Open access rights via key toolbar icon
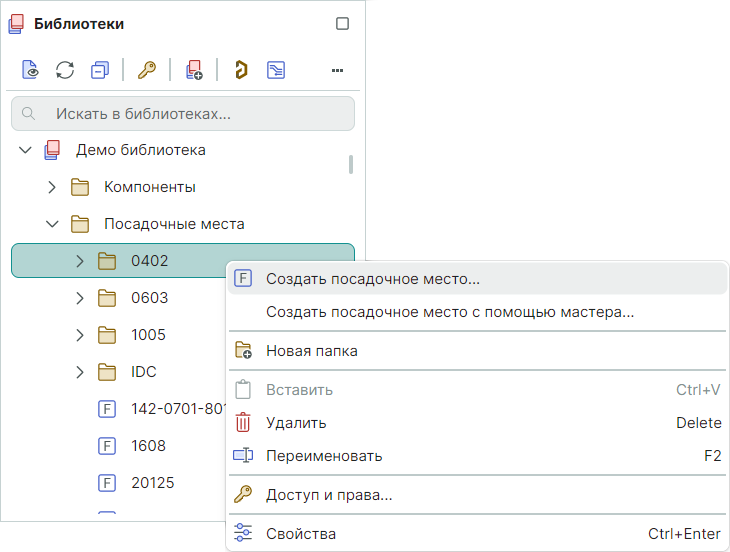 pyautogui.click(x=147, y=70)
